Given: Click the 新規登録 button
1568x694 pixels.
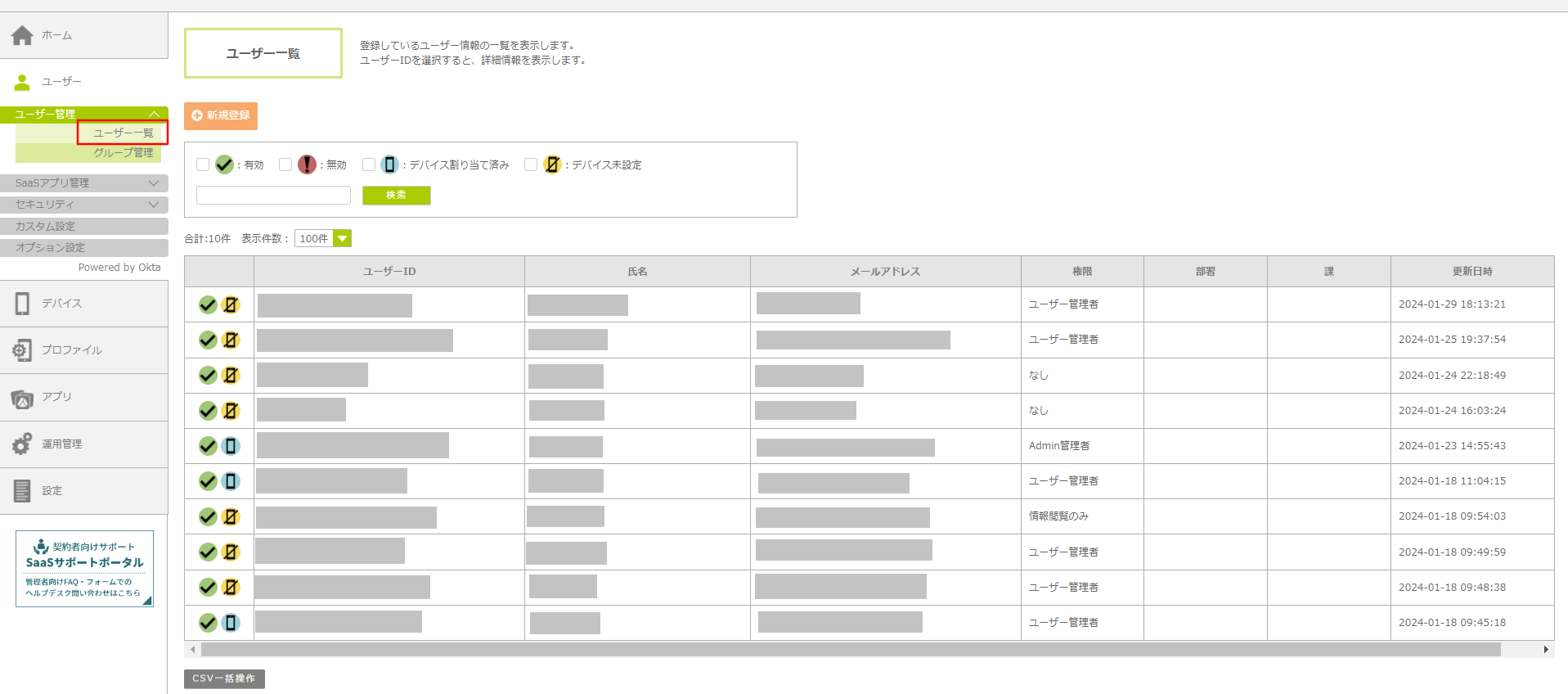Looking at the screenshot, I should coord(221,116).
